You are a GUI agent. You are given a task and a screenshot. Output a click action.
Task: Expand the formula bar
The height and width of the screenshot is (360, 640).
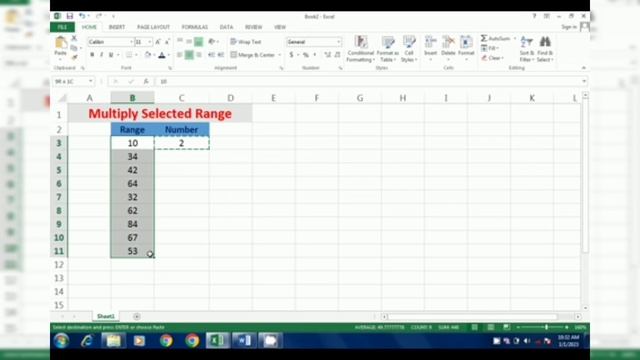point(584,81)
